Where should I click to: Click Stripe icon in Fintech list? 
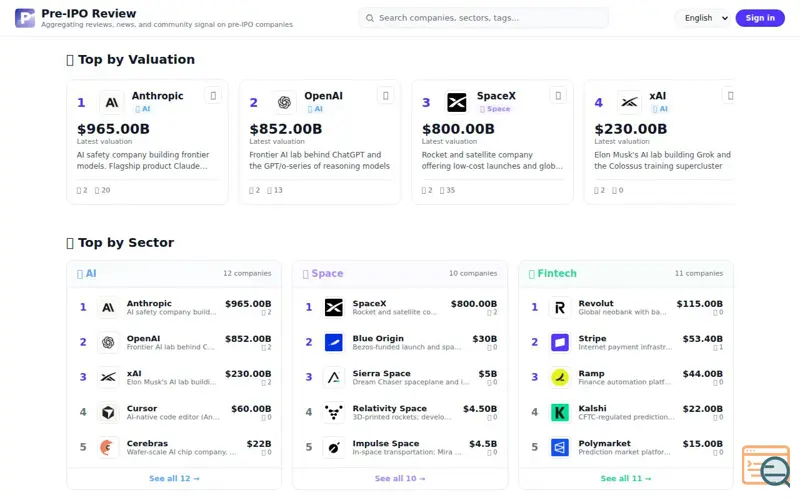560,342
